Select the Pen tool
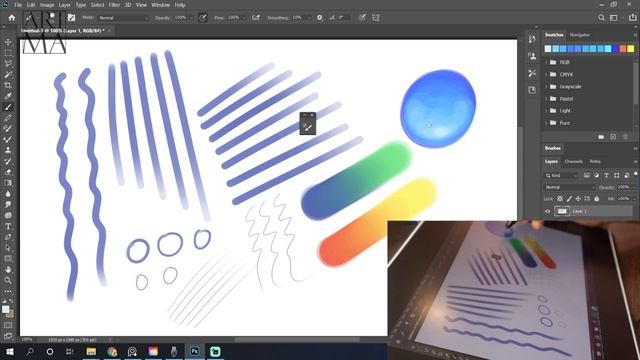The height and width of the screenshot is (360, 640). [x=8, y=237]
